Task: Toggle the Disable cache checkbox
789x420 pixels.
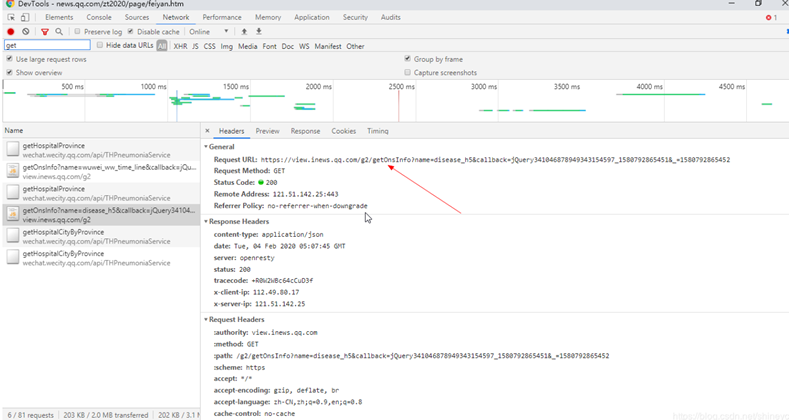Action: tap(130, 32)
